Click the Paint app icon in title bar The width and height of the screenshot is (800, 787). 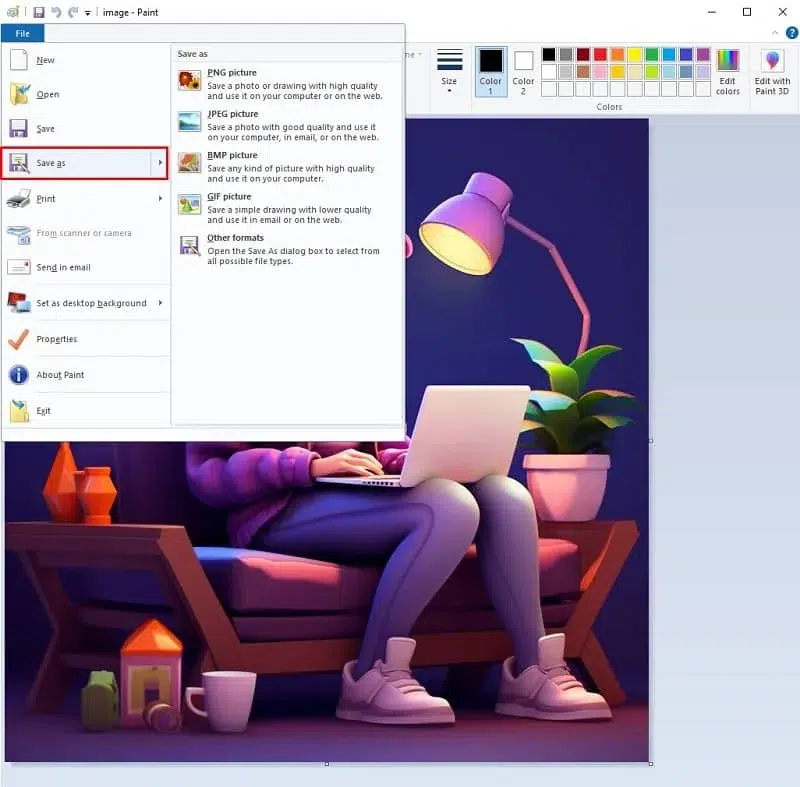(x=13, y=12)
